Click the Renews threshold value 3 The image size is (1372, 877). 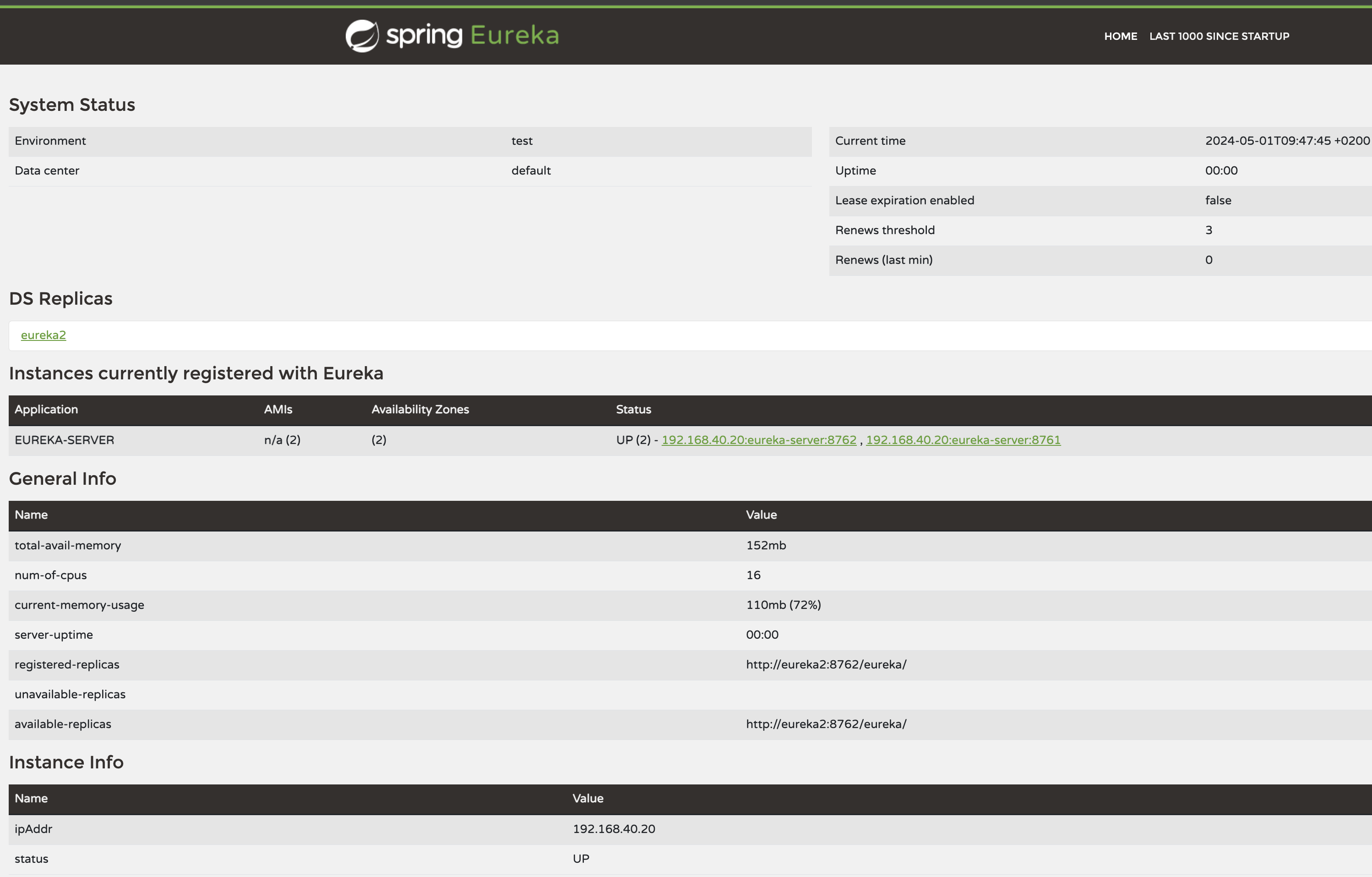point(1209,230)
